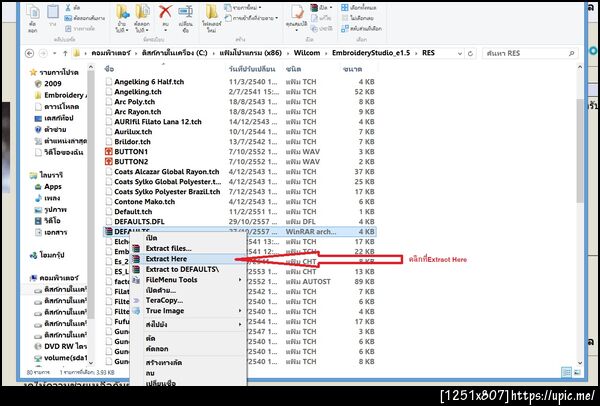Open the recent locations dropdown arrow
The width and height of the screenshot is (600, 406).
[x=55, y=53]
